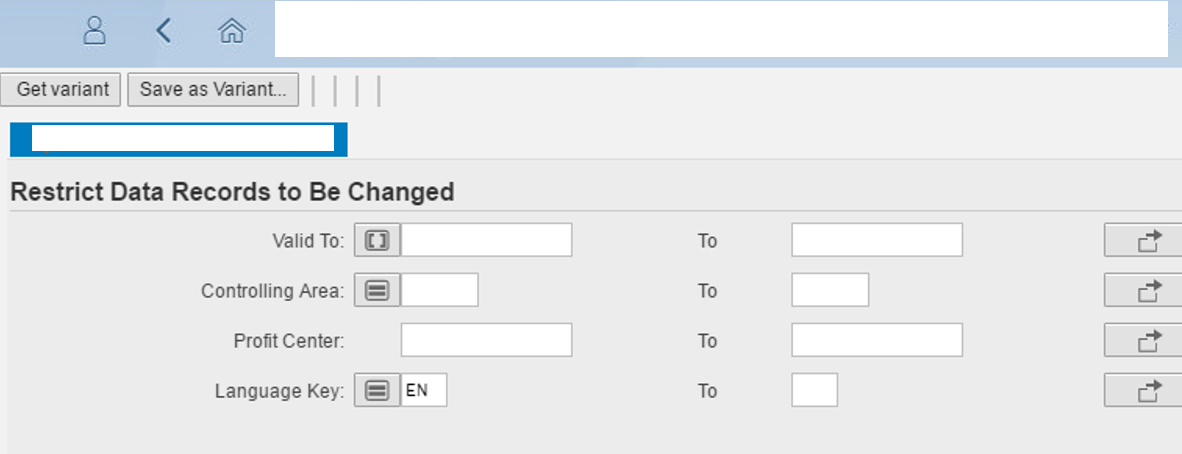
Task: Open the home icon
Action: [x=232, y=31]
